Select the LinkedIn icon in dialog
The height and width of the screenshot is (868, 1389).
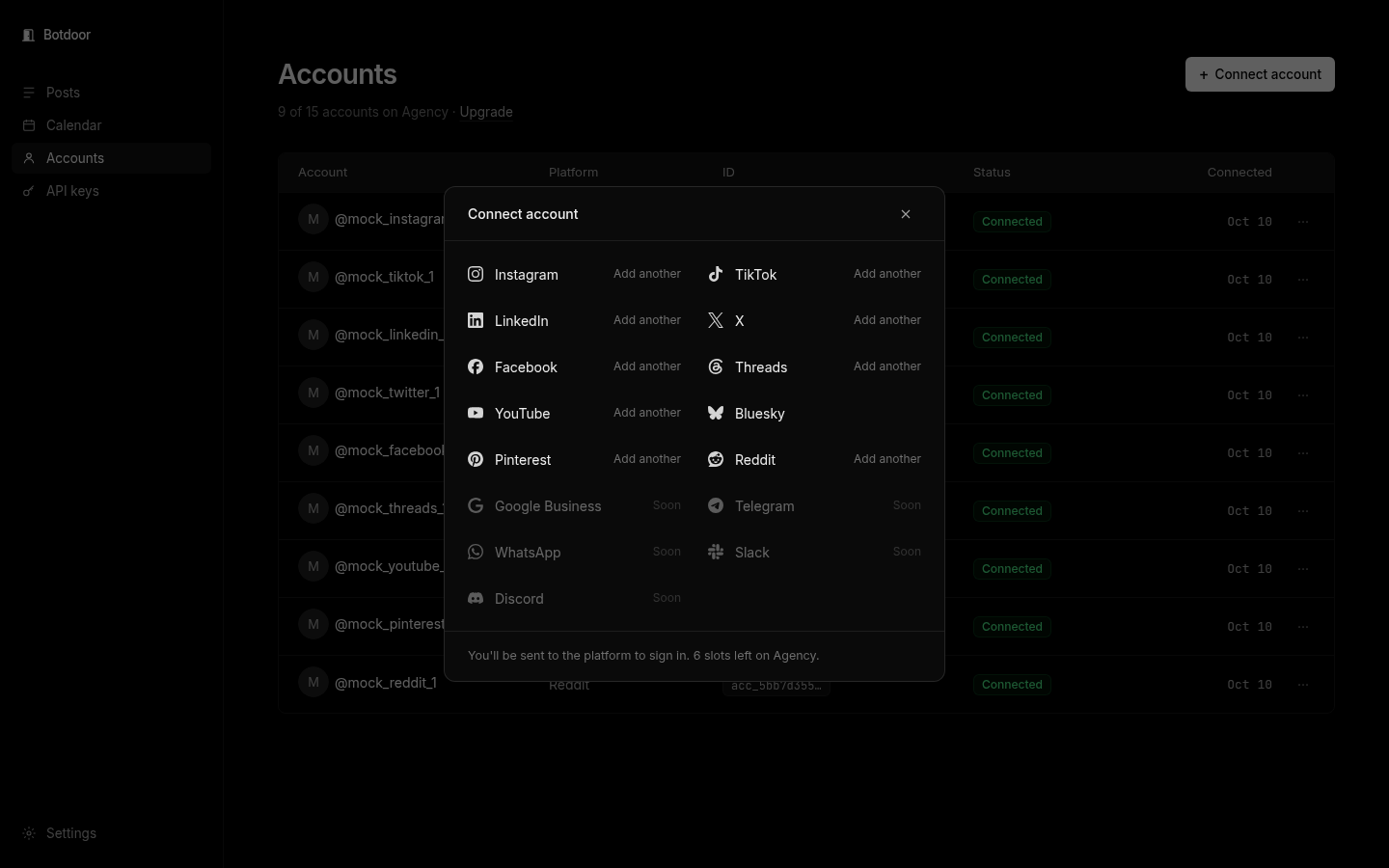click(476, 320)
